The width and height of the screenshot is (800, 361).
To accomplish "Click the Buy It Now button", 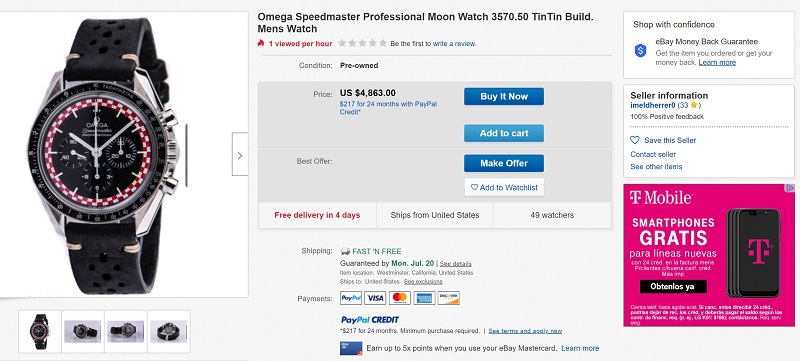I will 504,96.
